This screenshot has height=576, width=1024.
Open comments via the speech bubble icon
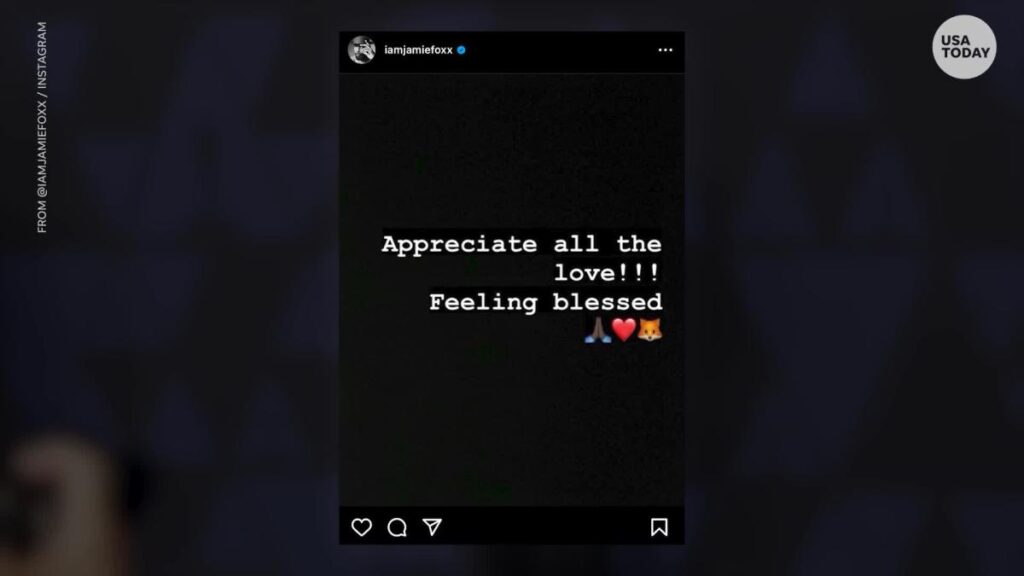pyautogui.click(x=397, y=527)
